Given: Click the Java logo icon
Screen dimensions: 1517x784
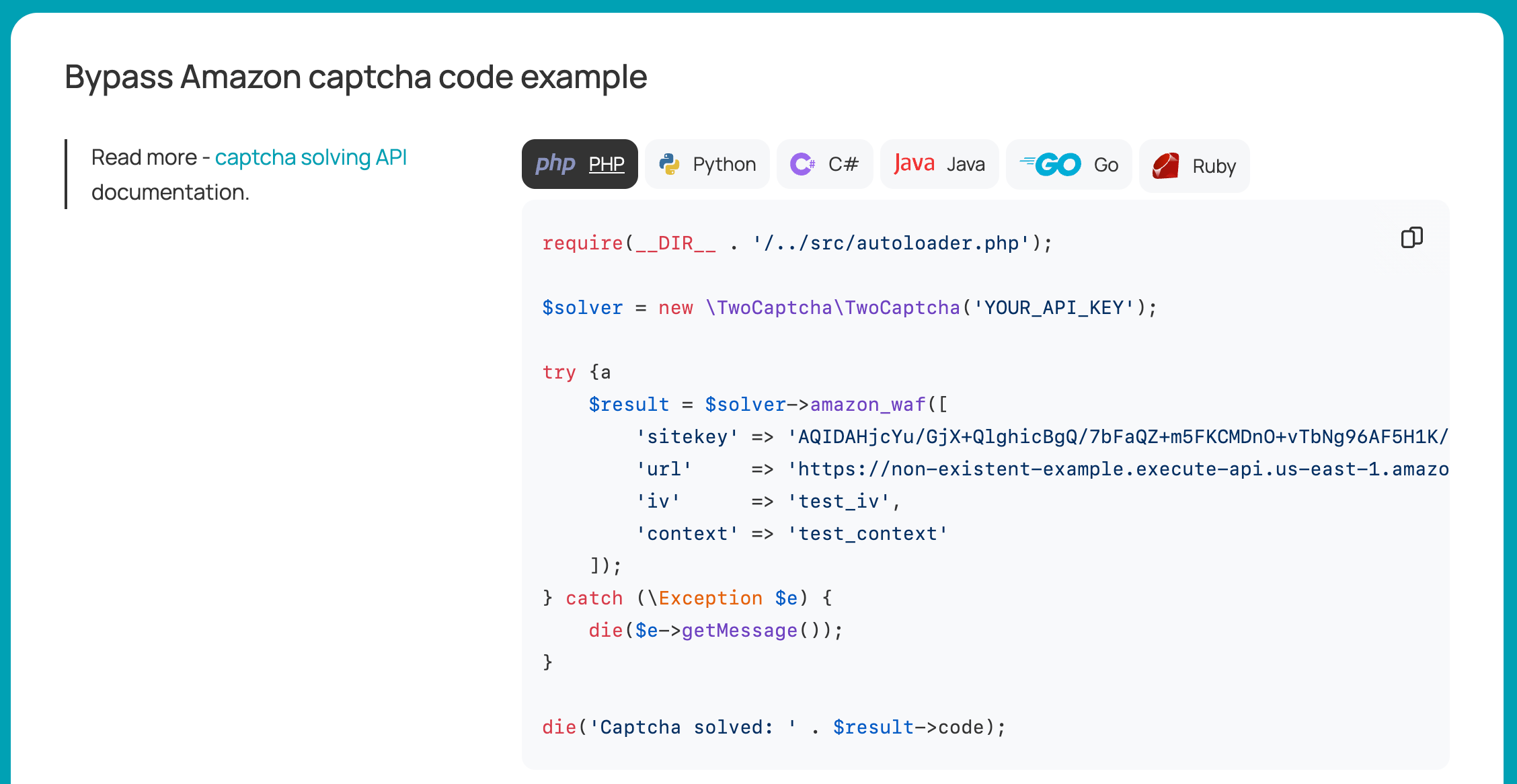Looking at the screenshot, I should [x=915, y=163].
